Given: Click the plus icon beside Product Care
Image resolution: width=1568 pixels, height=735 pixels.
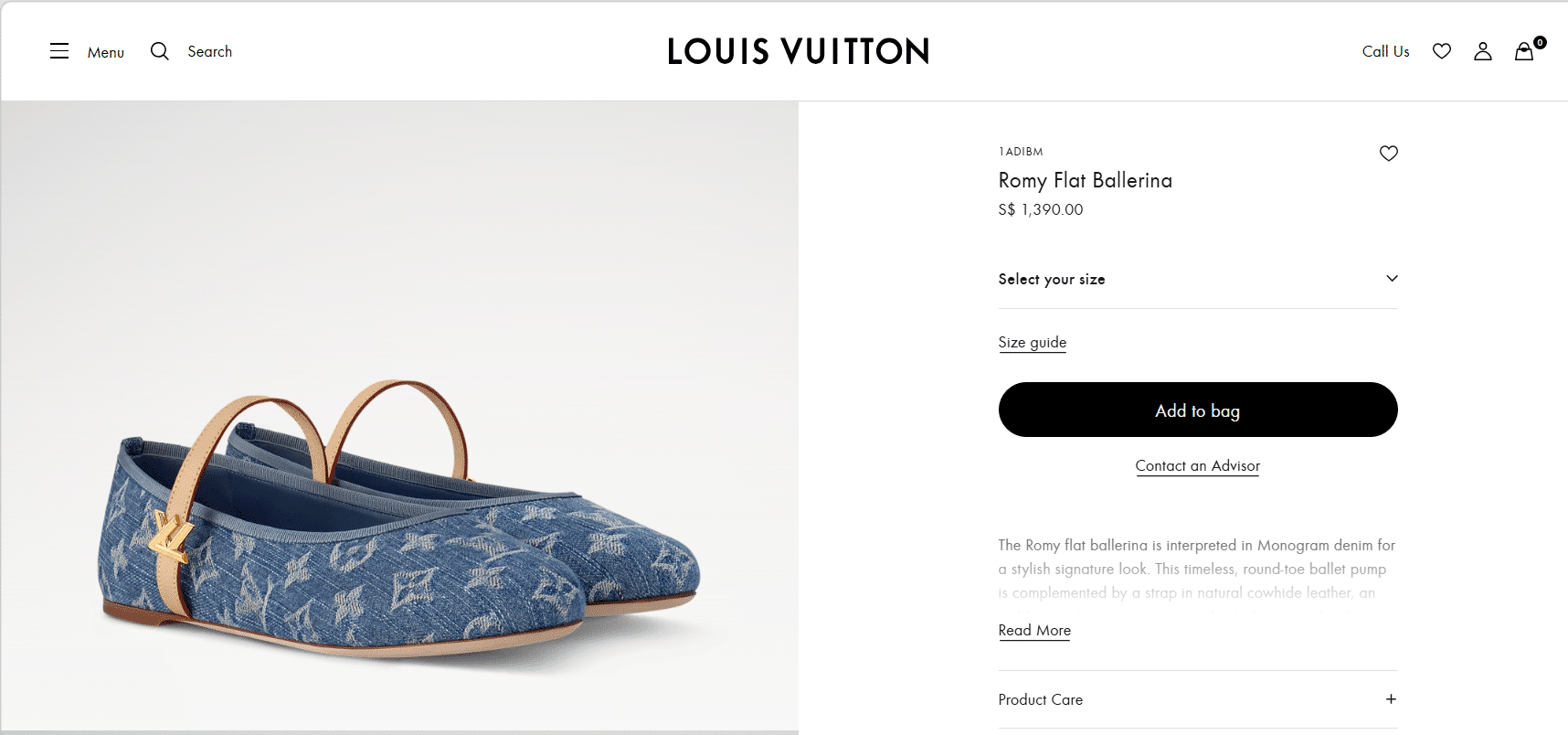Looking at the screenshot, I should tap(1391, 699).
